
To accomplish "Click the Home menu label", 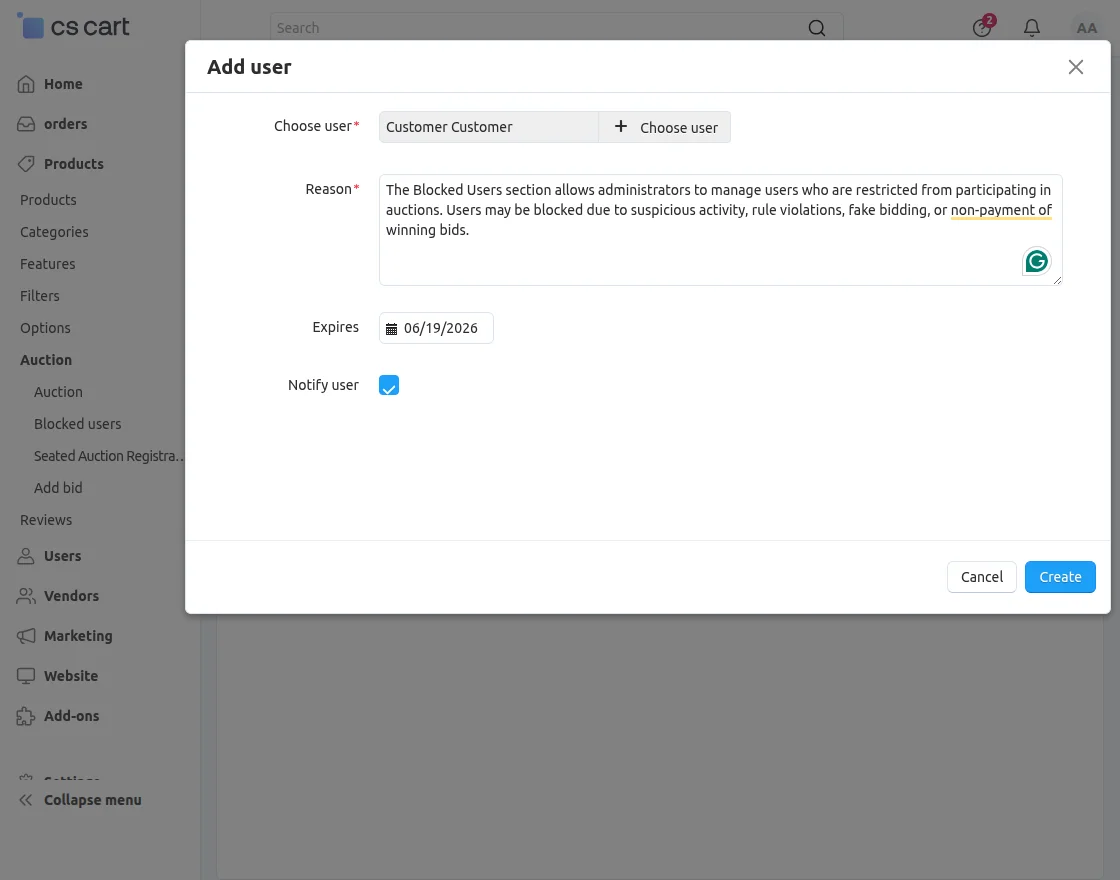I will tap(63, 84).
